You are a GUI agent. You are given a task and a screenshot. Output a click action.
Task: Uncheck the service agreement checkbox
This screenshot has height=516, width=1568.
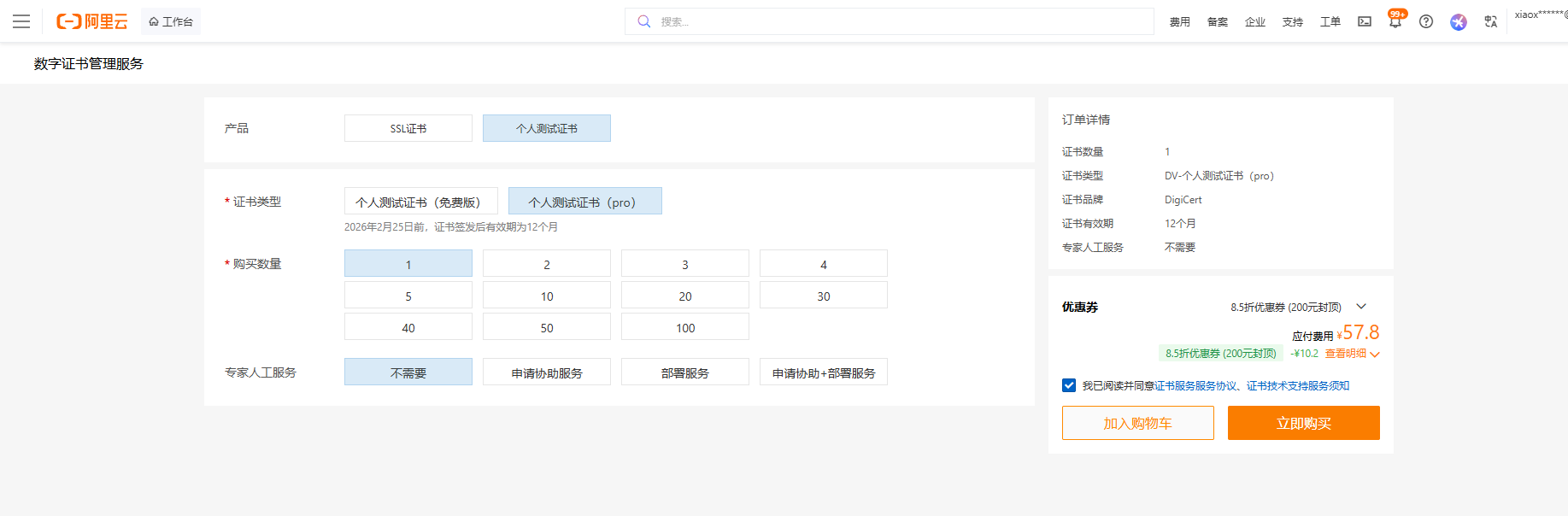tap(1069, 385)
